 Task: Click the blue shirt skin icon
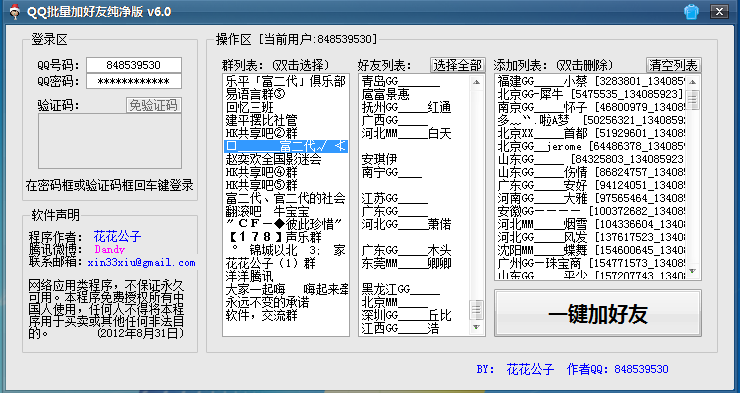pos(691,12)
